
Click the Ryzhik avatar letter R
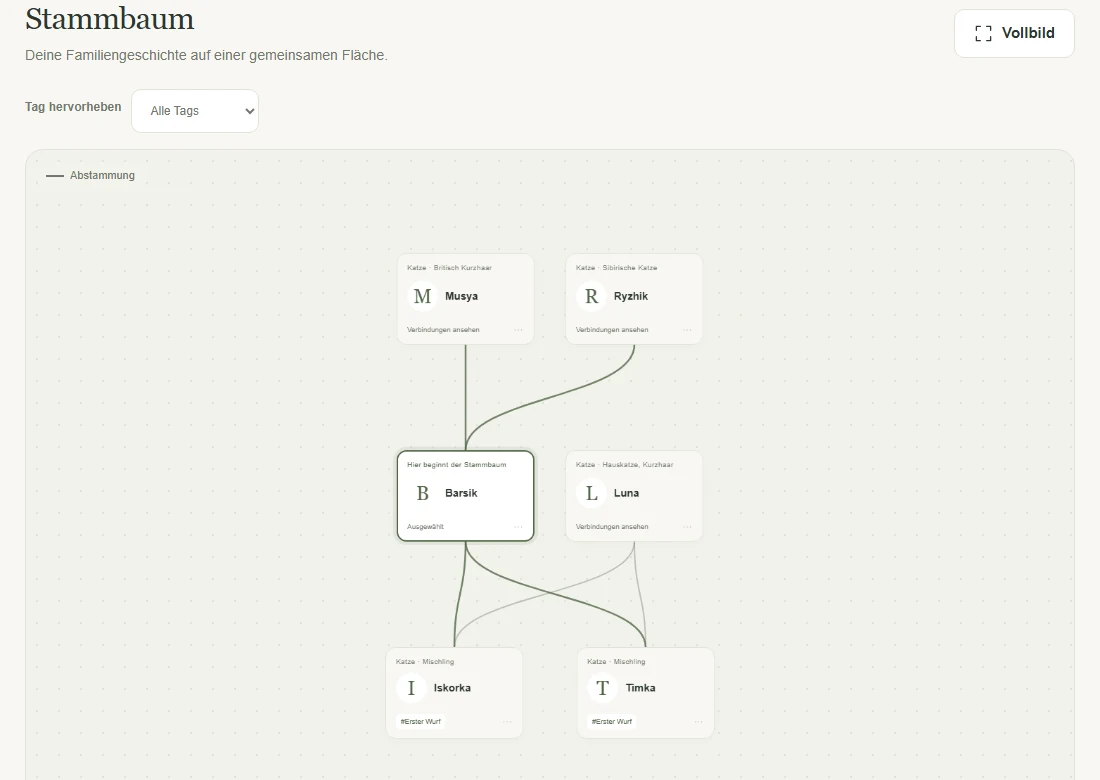pyautogui.click(x=591, y=296)
